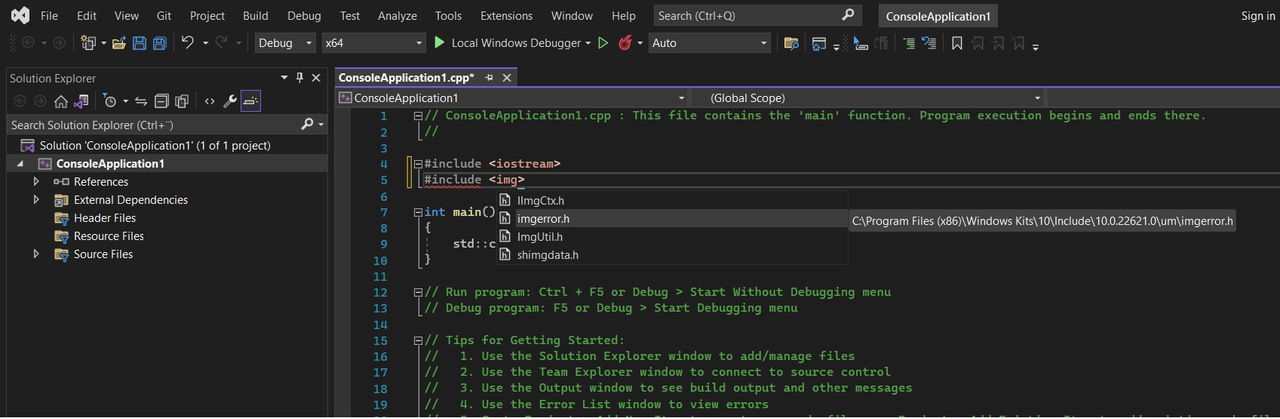
Task: Choose shimgdata.h from completion list
Action: click(673, 255)
